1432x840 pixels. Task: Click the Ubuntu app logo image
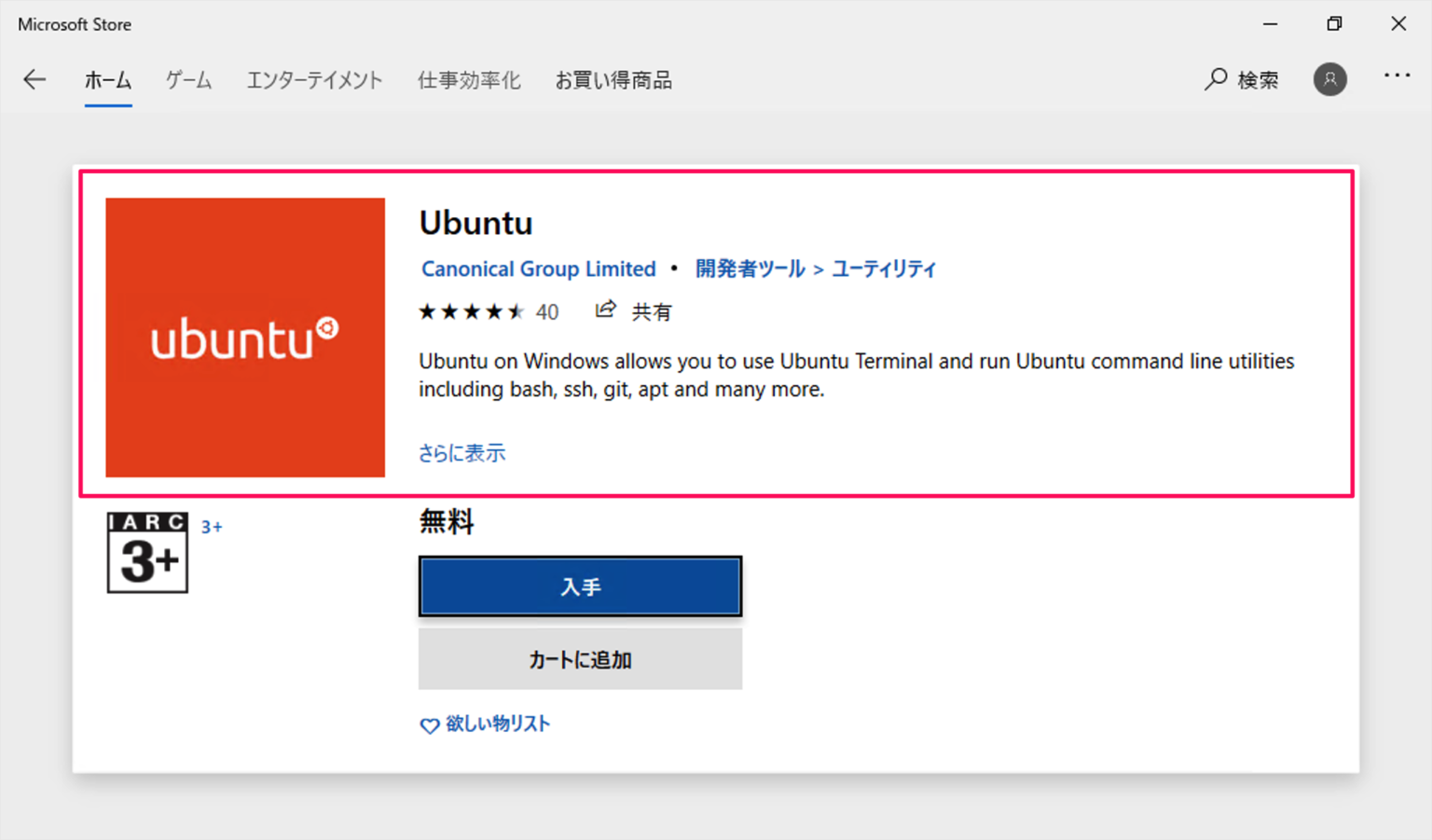245,337
